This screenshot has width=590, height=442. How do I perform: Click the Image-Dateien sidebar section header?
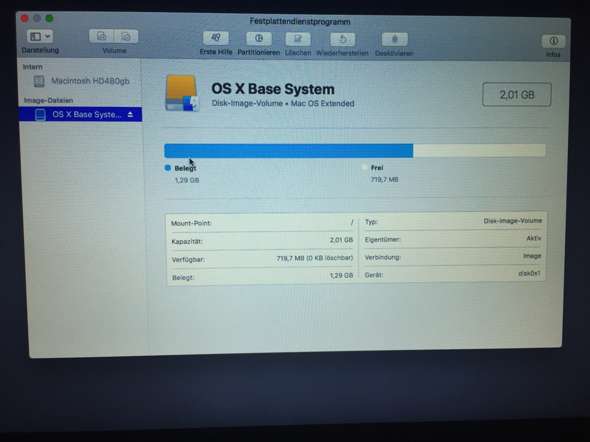point(48,100)
